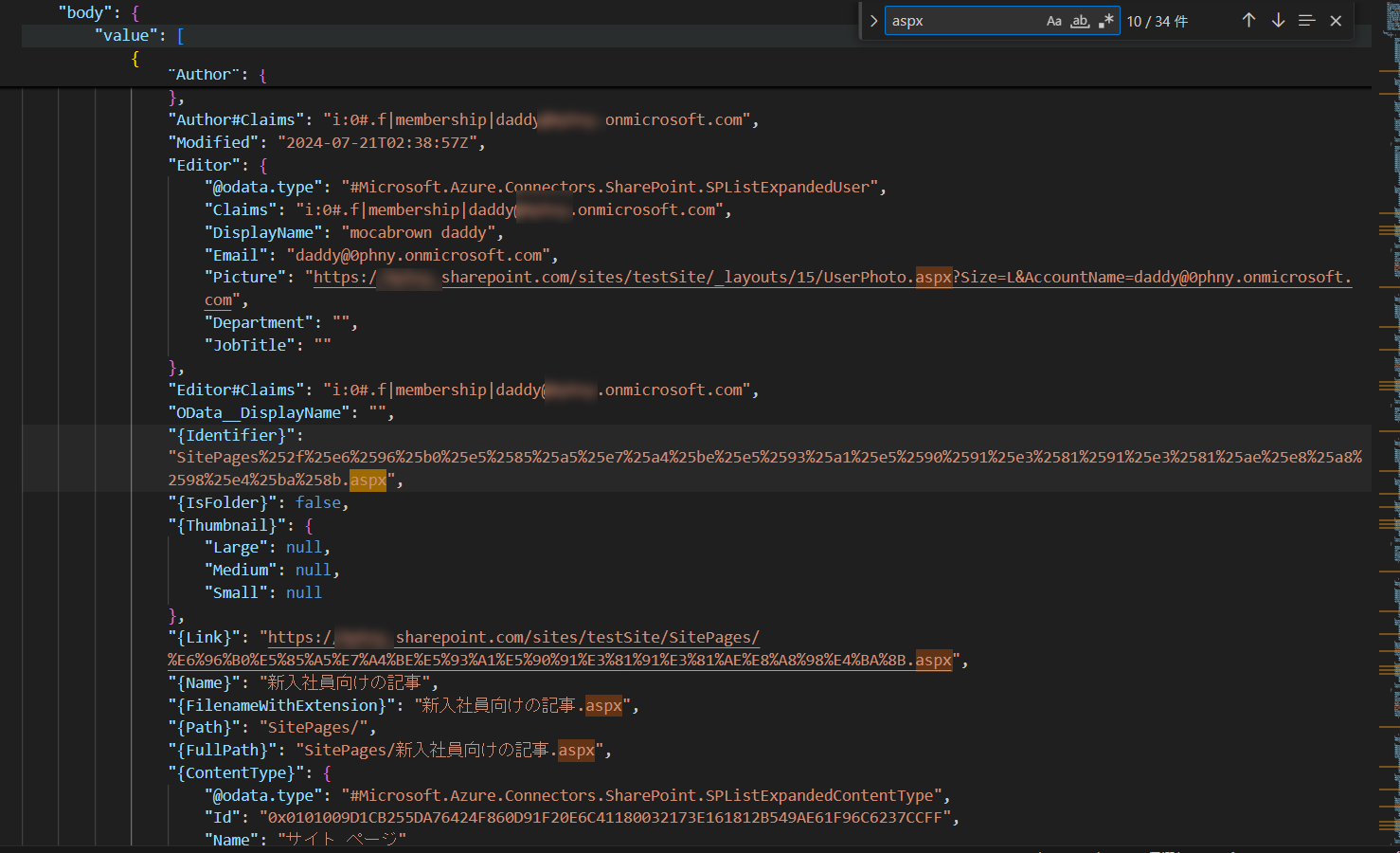
Task: Toggle Use Regular Expression option
Action: [1105, 21]
